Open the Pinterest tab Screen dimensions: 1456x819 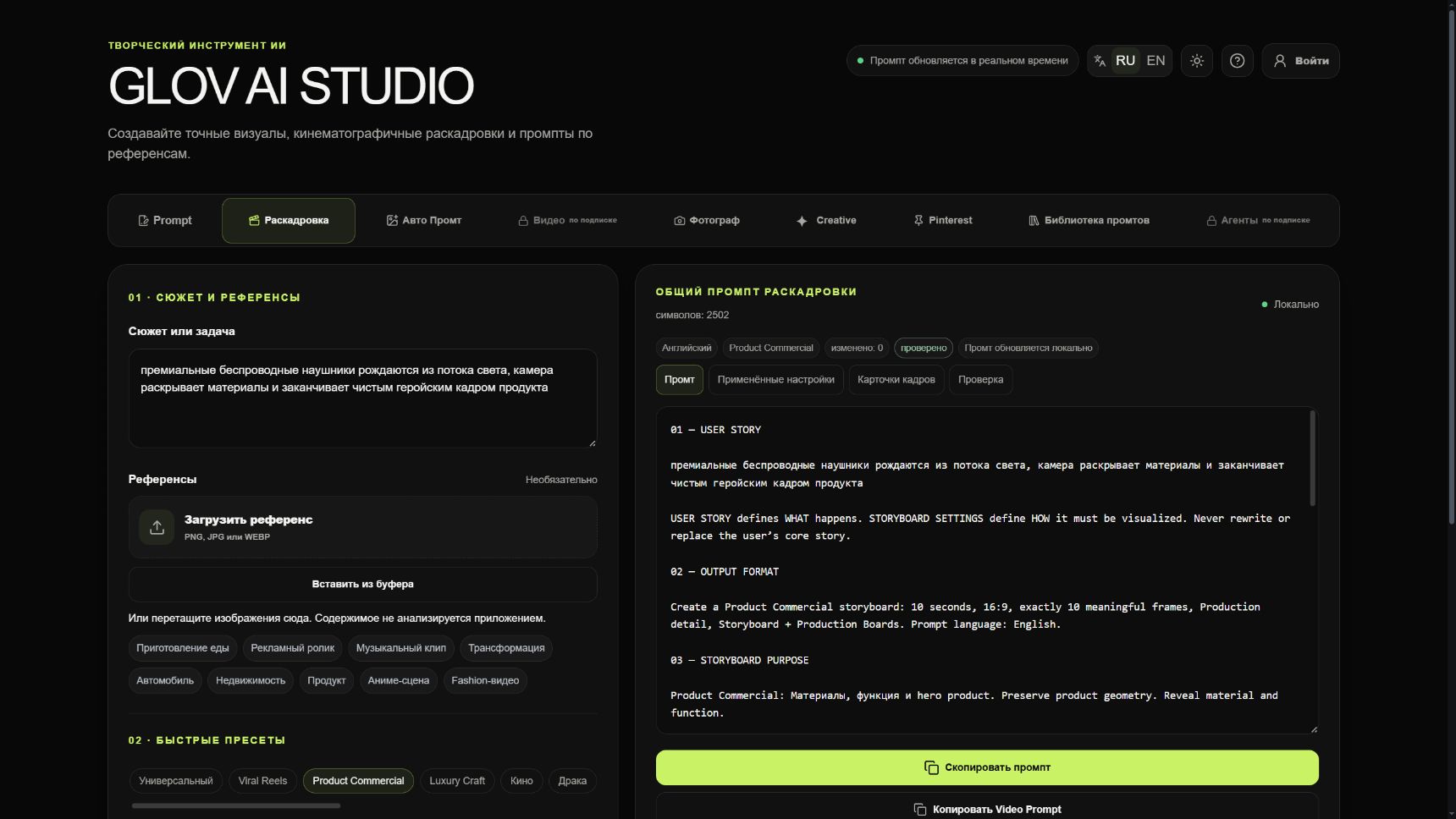coord(943,221)
